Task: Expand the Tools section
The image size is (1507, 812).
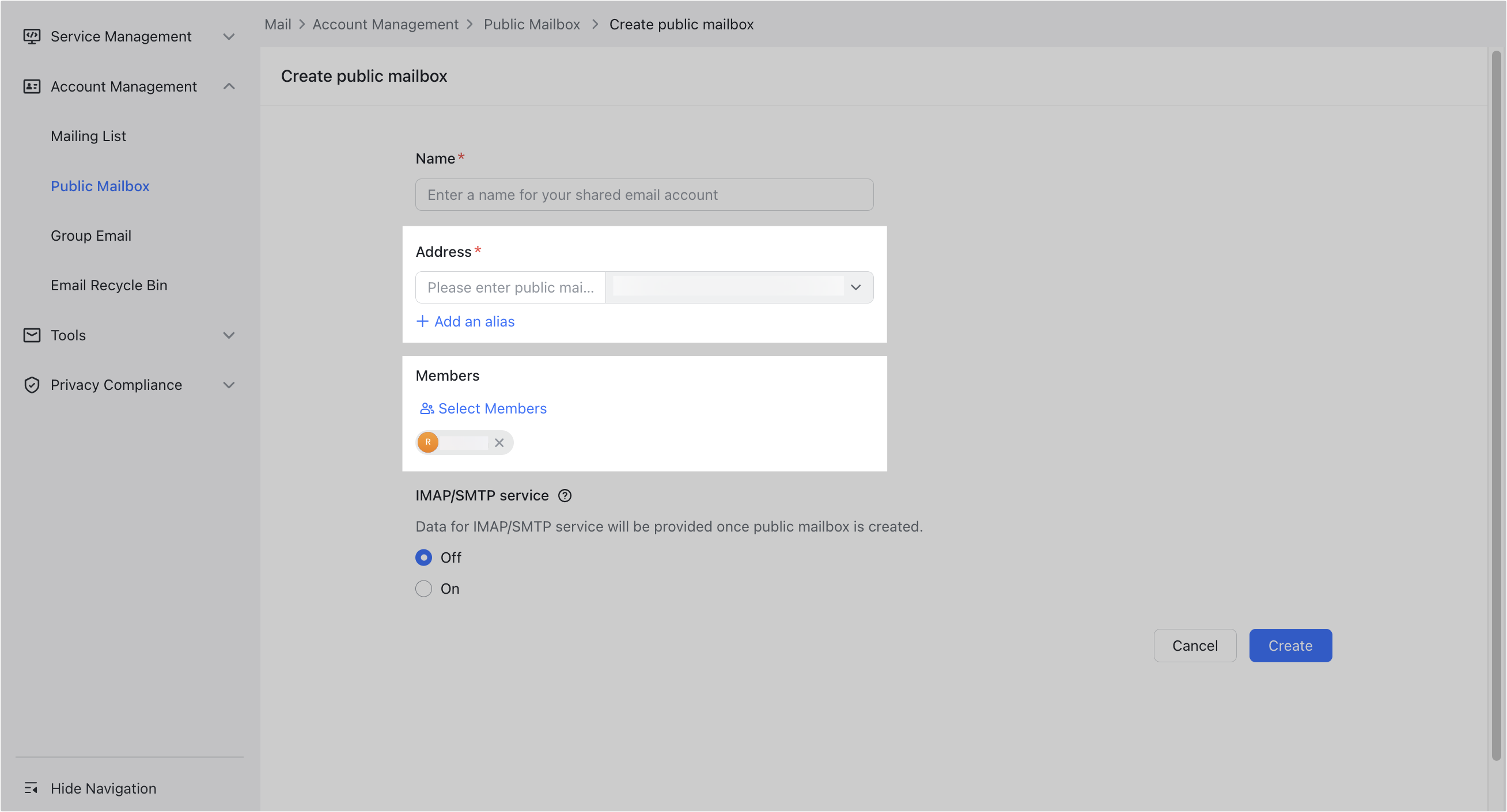Action: [229, 335]
